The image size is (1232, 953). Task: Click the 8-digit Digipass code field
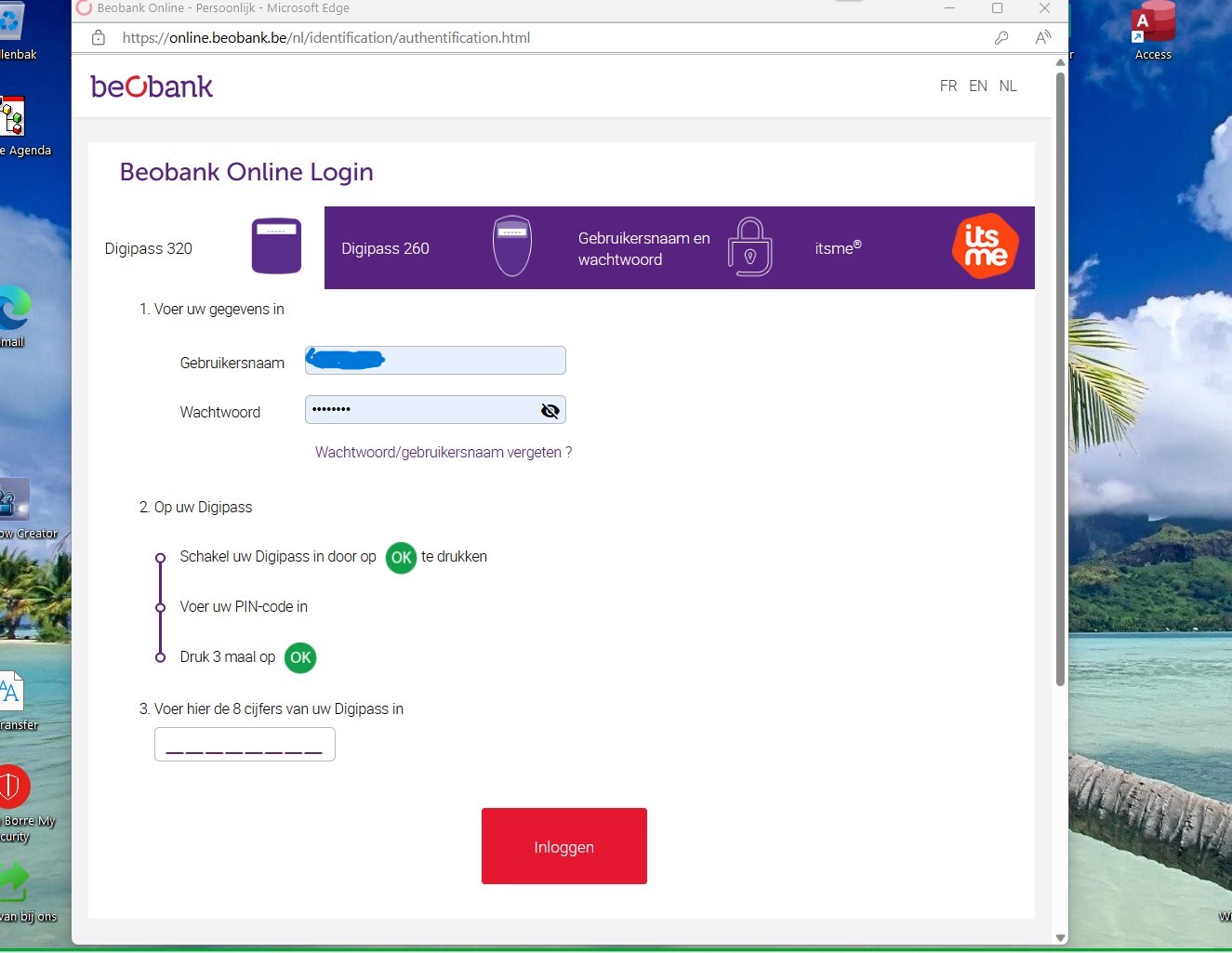pos(245,745)
